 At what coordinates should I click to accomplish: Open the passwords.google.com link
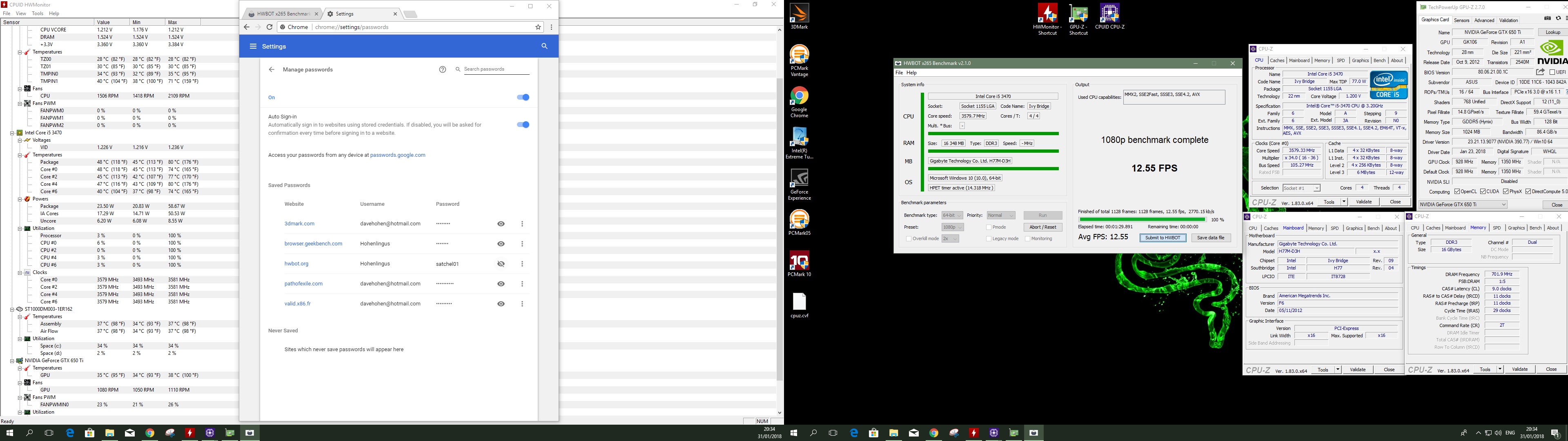coord(397,155)
